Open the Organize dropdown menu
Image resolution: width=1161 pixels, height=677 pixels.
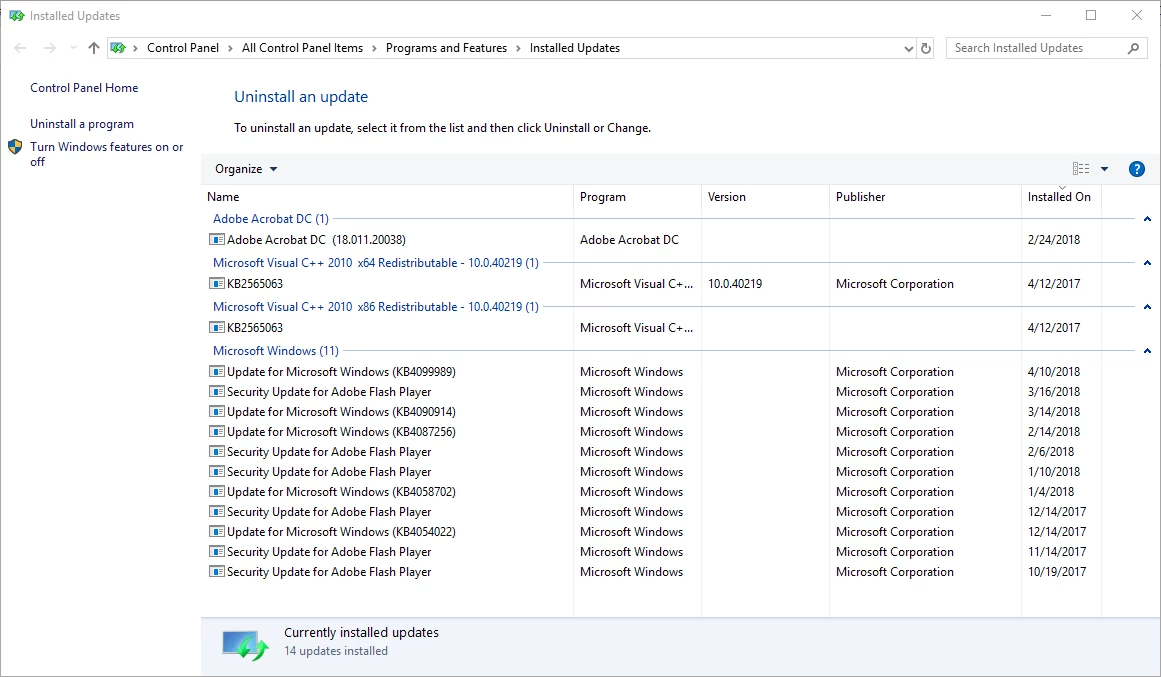pos(246,169)
